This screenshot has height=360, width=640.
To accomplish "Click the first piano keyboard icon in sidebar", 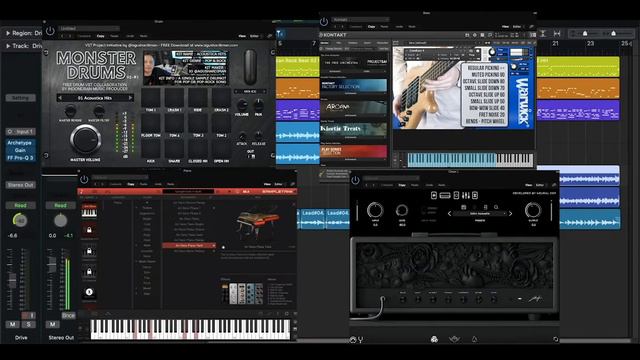I will (x=89, y=212).
